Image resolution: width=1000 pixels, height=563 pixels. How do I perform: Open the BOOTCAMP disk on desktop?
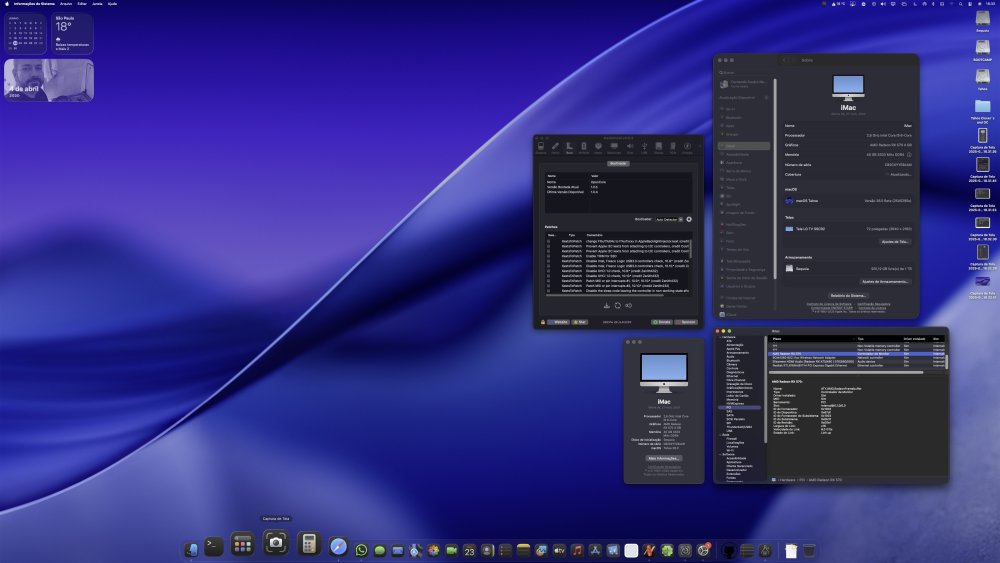[982, 48]
